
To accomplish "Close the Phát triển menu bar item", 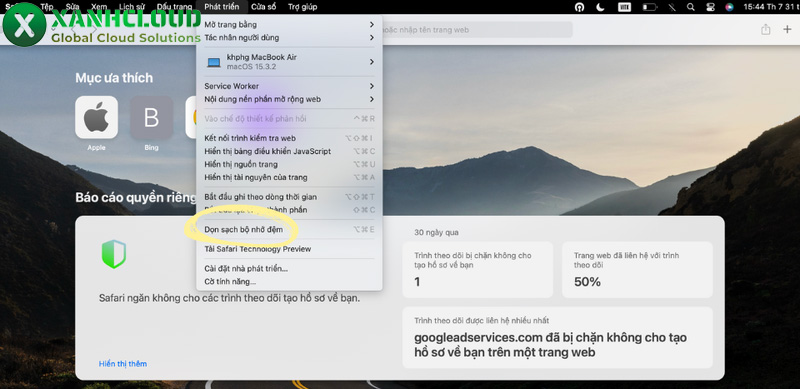I will tap(221, 7).
